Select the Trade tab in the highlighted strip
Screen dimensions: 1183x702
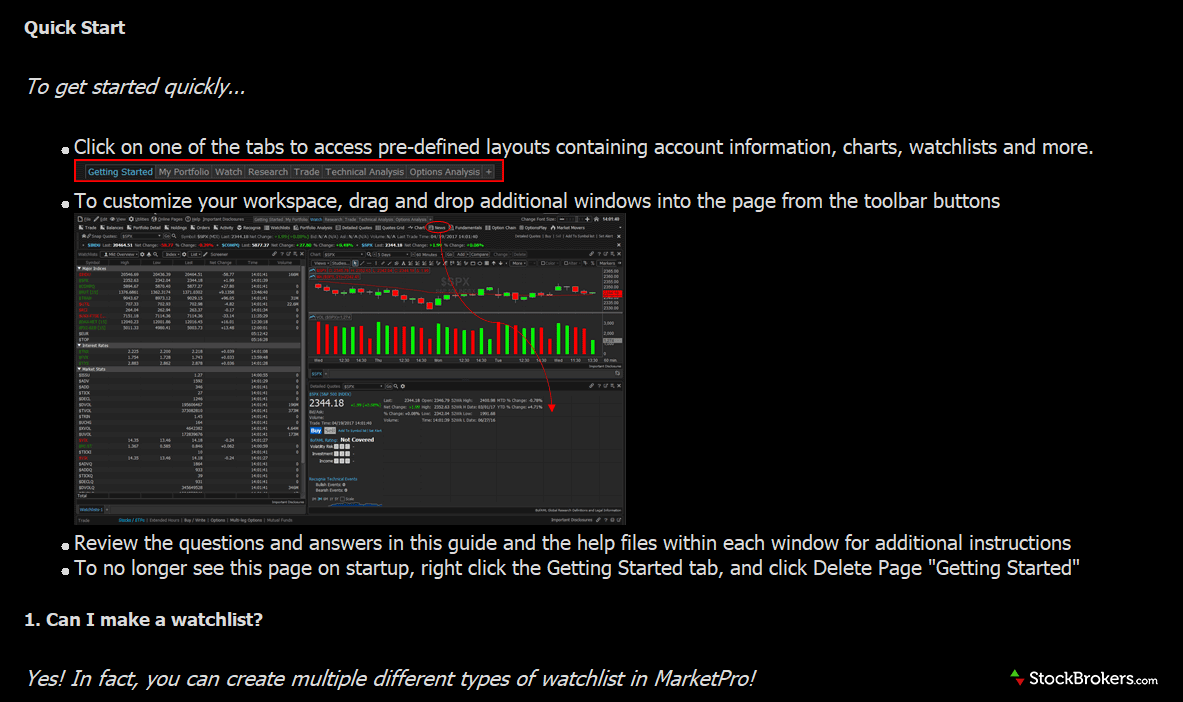click(x=306, y=172)
